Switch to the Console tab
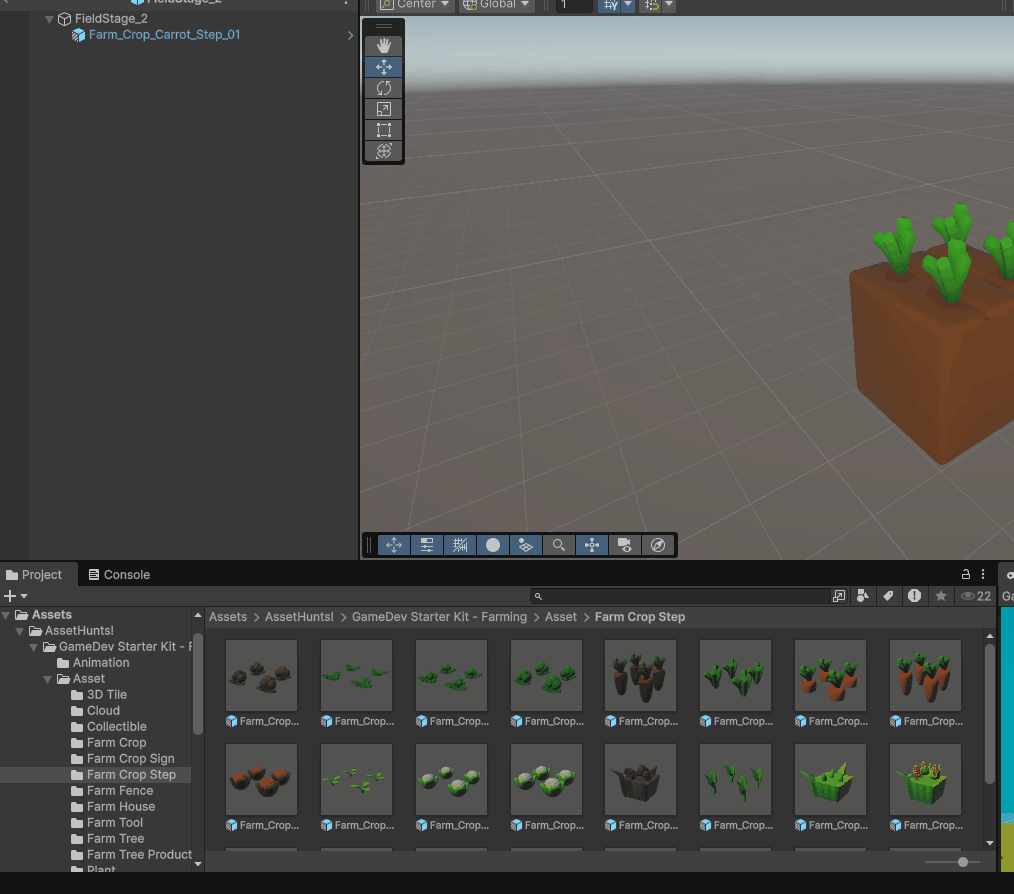1014x894 pixels. click(x=119, y=575)
